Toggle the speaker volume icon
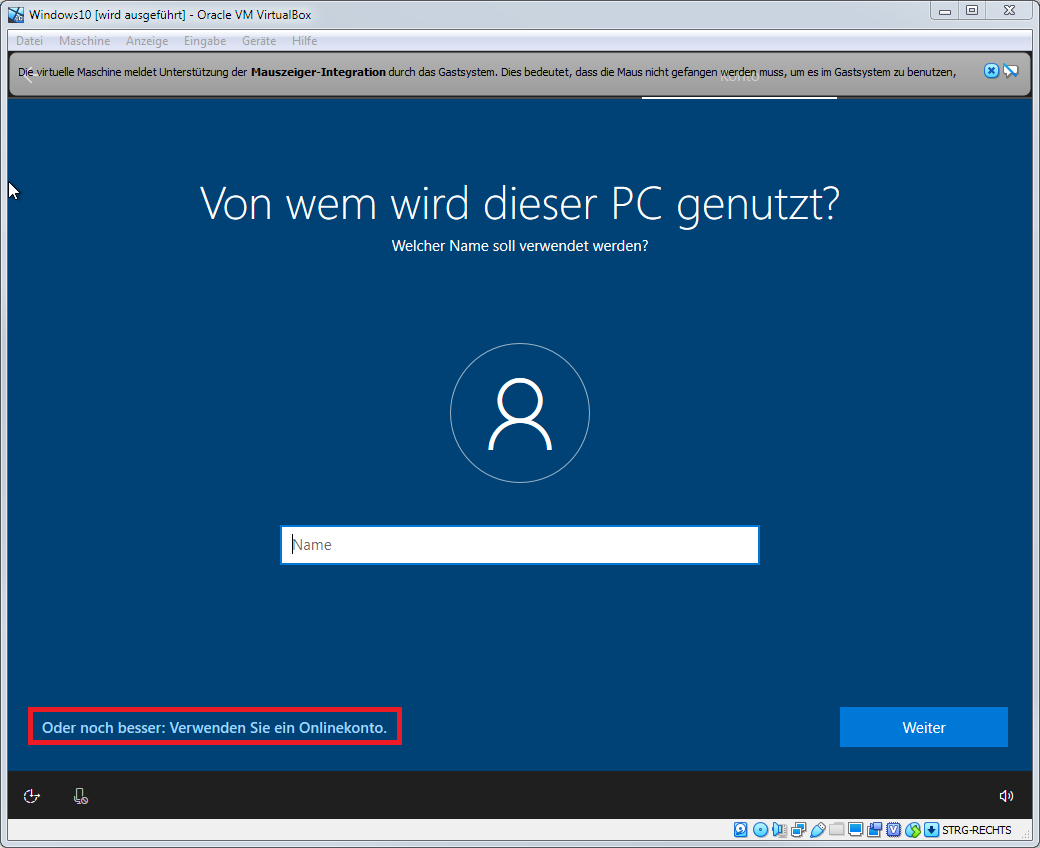Screen dimensions: 1040x848 point(1006,795)
